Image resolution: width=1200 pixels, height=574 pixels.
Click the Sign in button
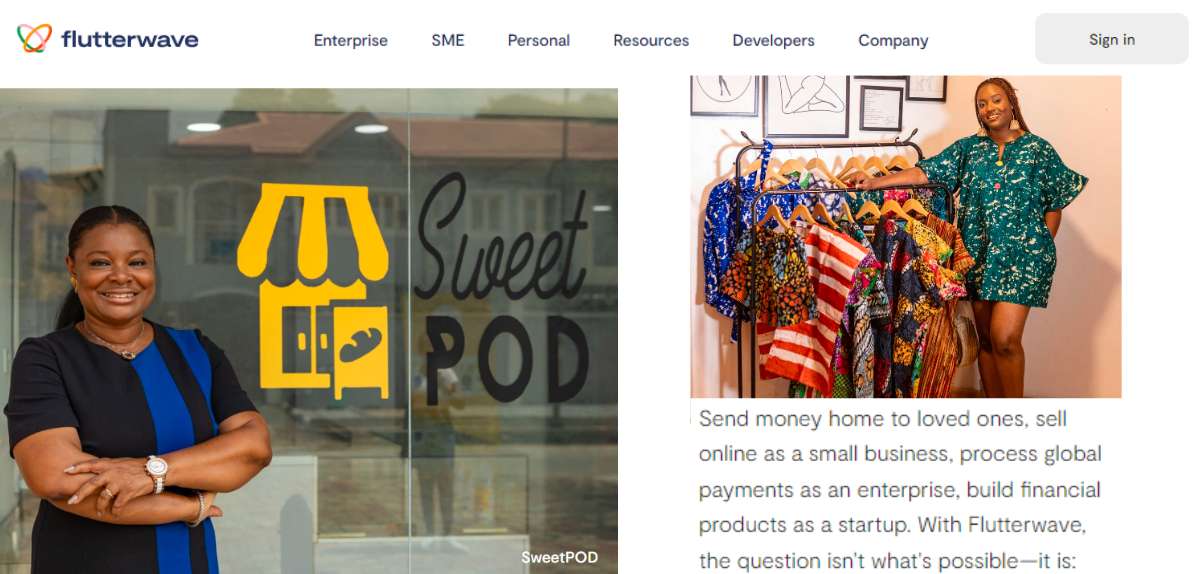(1111, 39)
